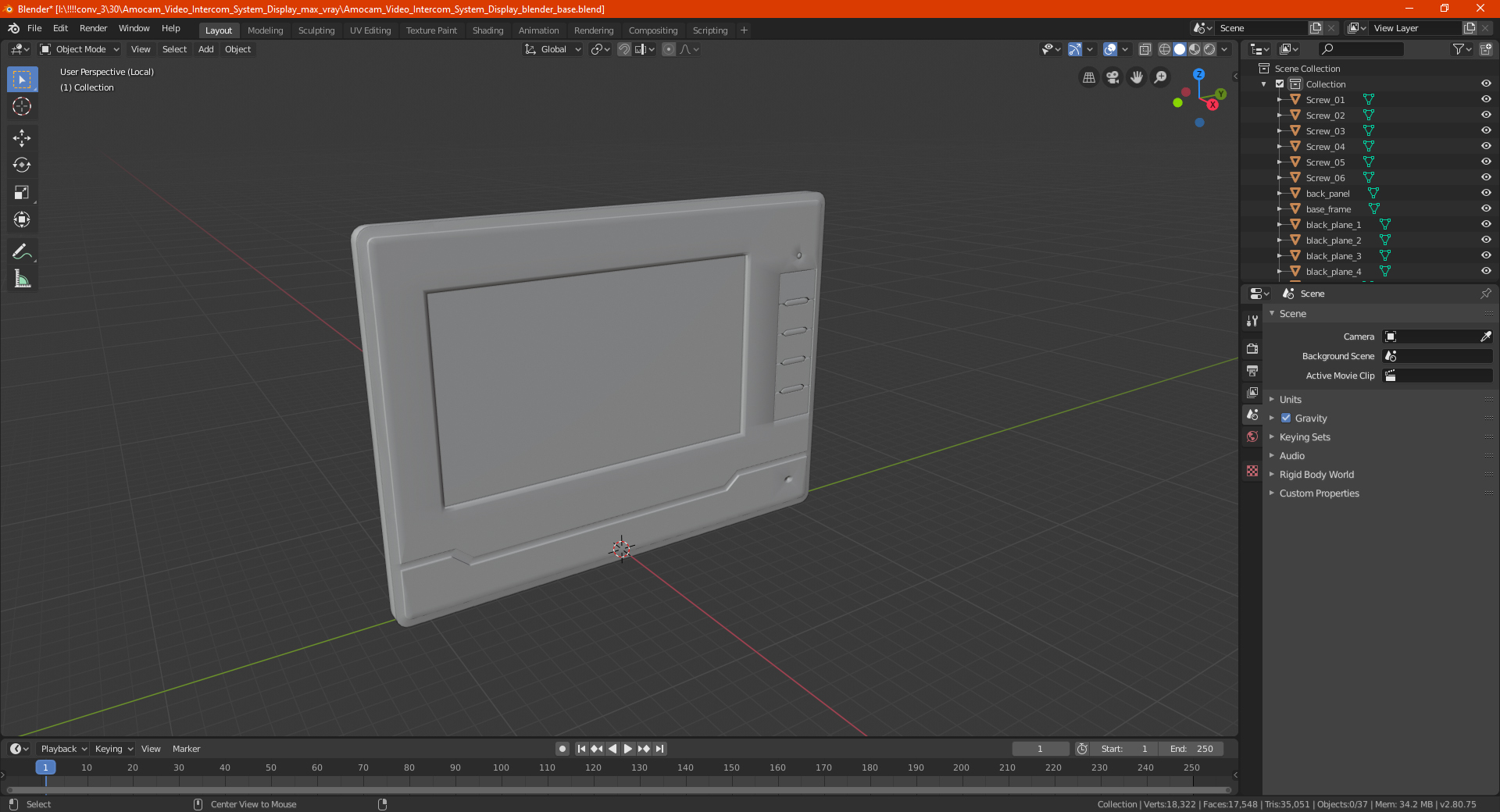Open the viewport Select menu
Screen dimensions: 1500x812
174,49
